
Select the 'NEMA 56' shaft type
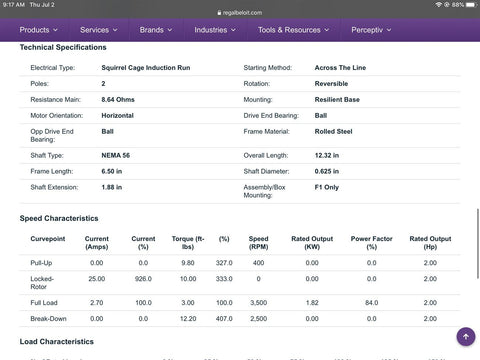point(116,155)
